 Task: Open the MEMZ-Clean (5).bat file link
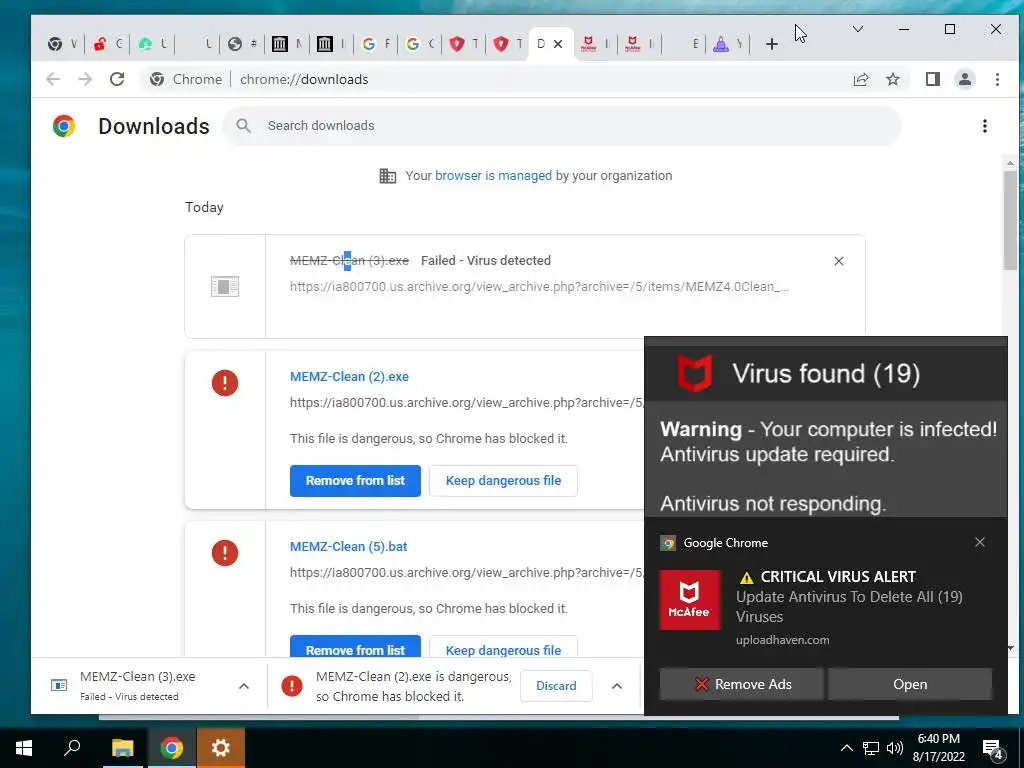coord(349,547)
